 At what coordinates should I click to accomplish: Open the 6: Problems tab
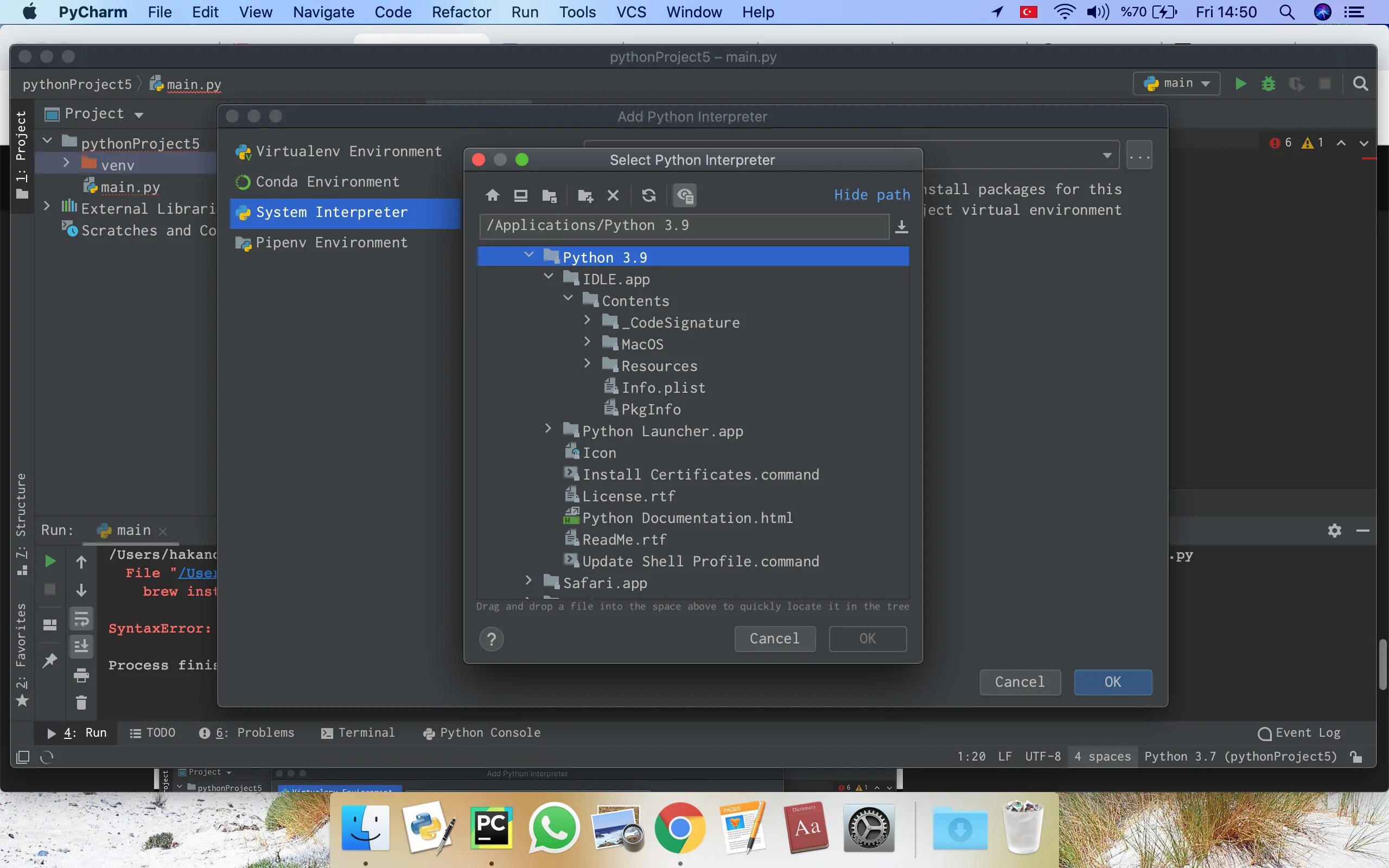[x=247, y=733]
